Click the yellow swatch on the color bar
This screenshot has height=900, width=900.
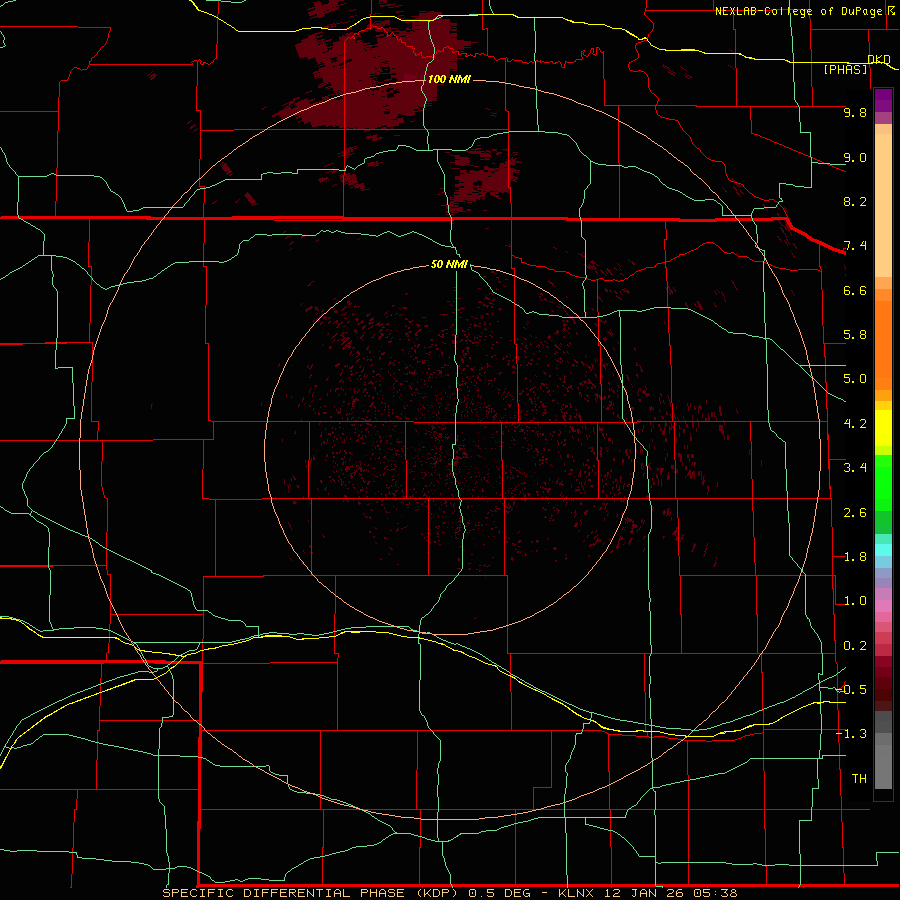[883, 428]
